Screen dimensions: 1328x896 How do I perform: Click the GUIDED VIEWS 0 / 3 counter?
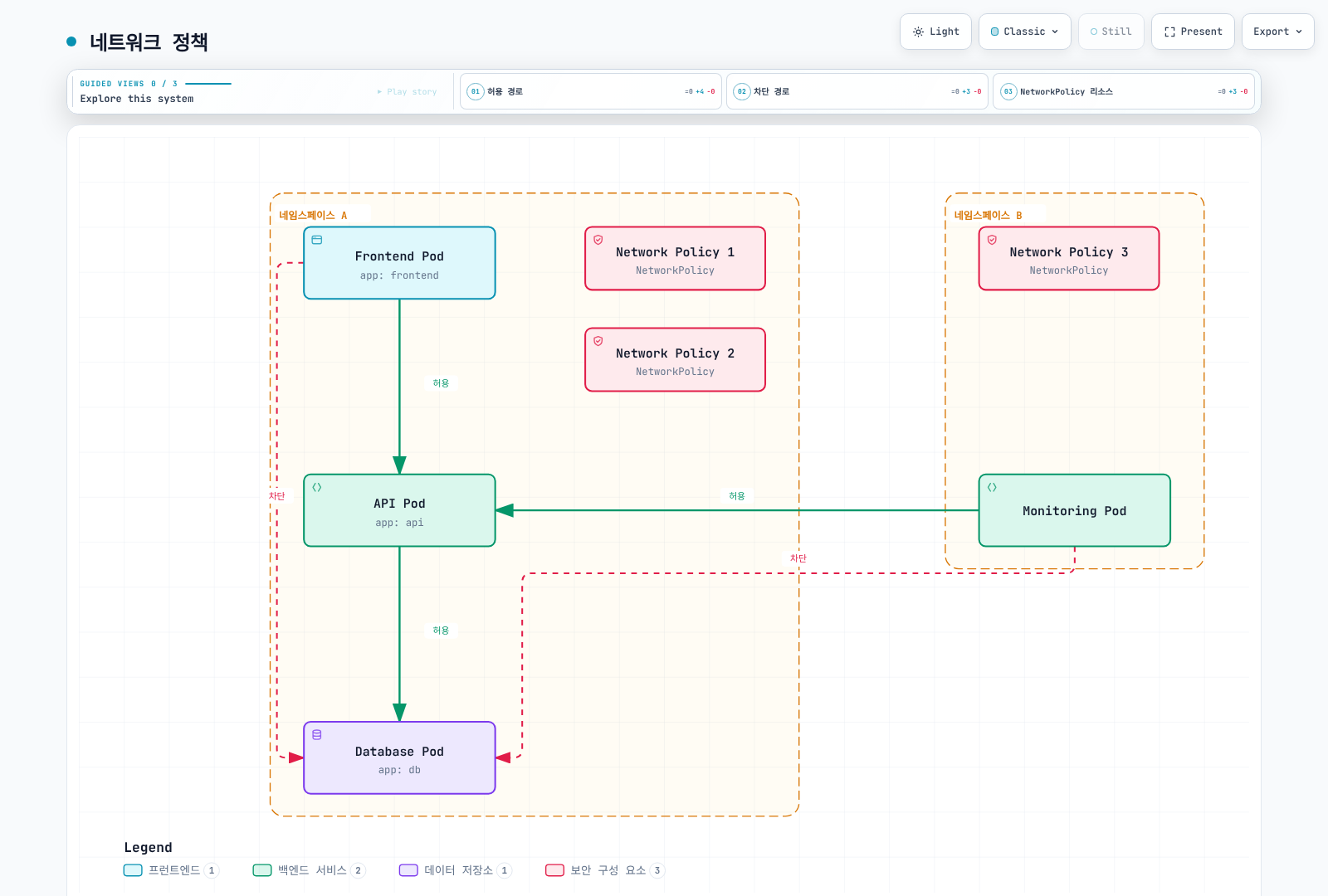(x=129, y=84)
